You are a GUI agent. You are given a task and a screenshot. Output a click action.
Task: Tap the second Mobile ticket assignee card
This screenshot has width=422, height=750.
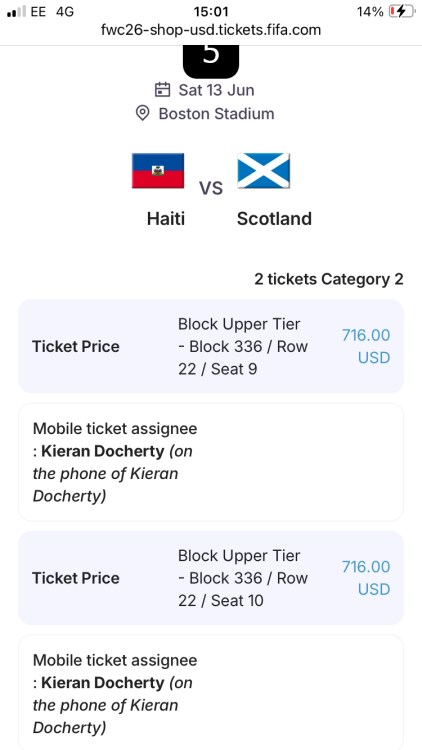click(x=211, y=692)
